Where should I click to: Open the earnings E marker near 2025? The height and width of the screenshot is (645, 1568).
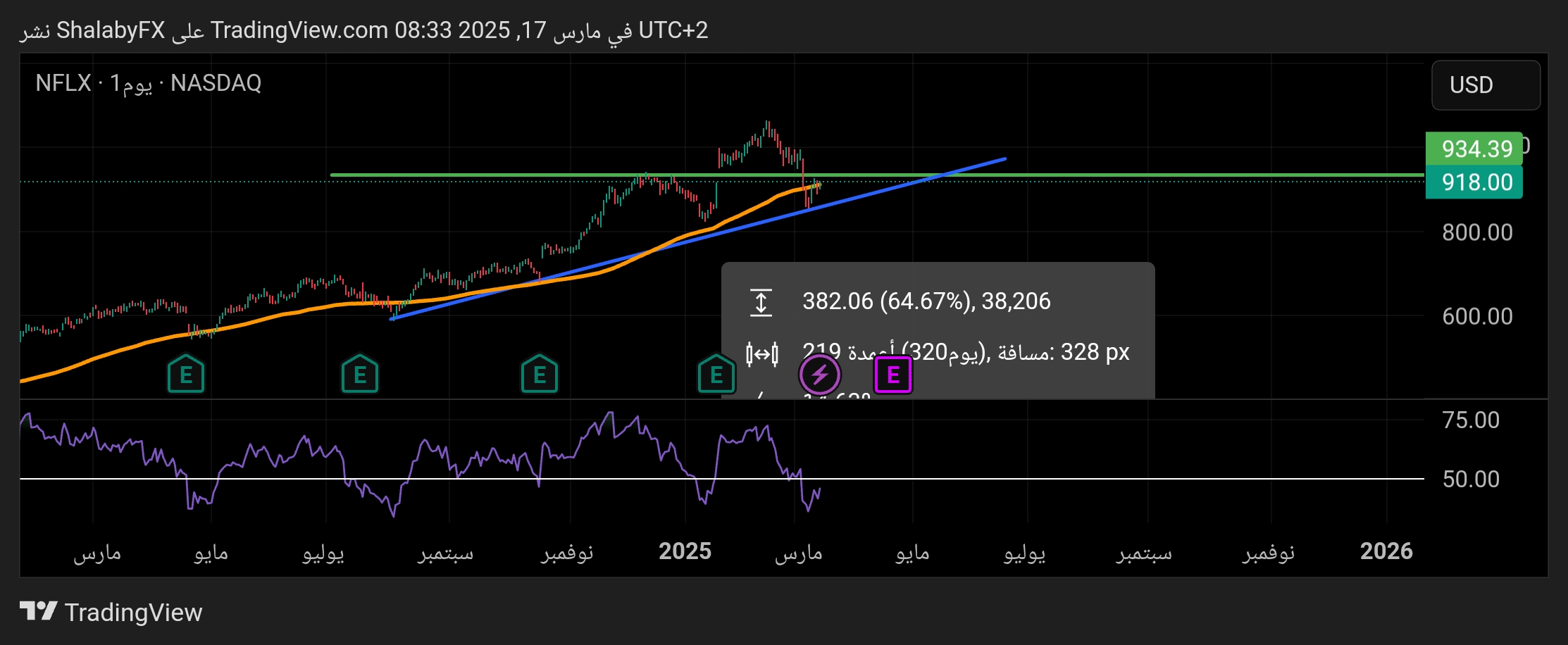[716, 375]
